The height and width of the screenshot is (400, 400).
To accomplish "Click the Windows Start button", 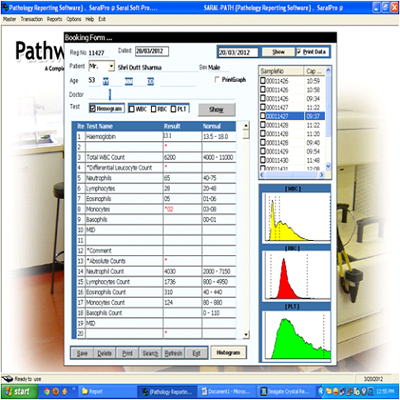I will click(x=19, y=391).
